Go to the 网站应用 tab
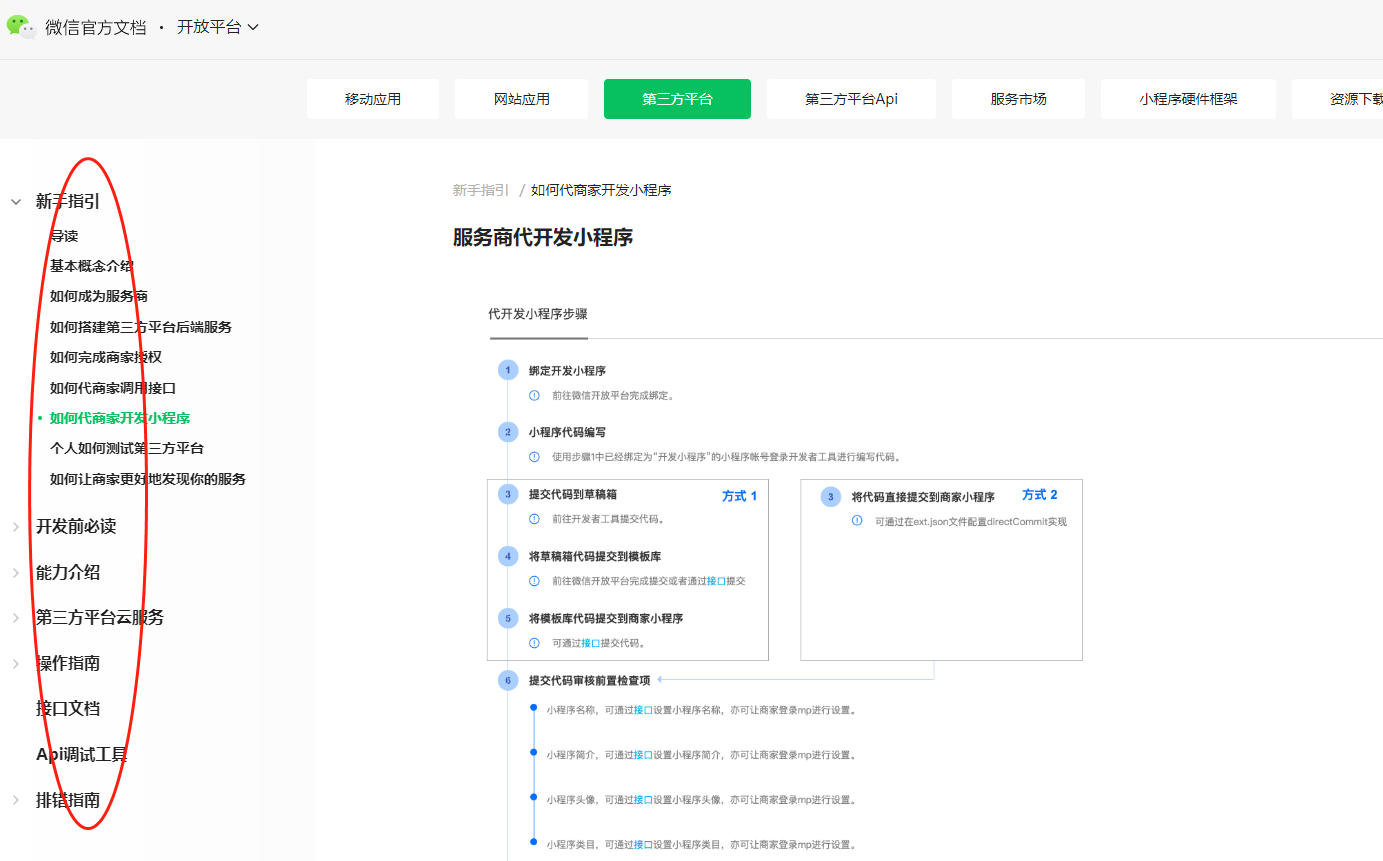The image size is (1383, 861). click(522, 99)
